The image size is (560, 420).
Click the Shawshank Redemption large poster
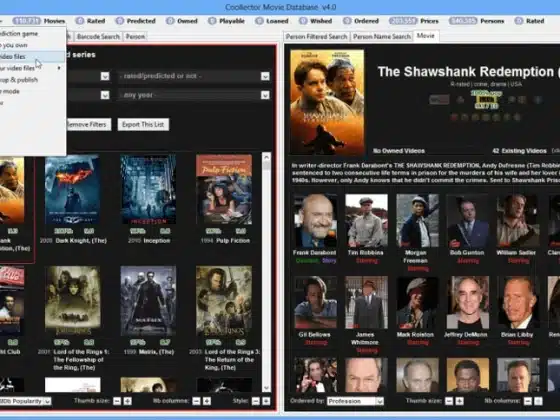click(327, 102)
